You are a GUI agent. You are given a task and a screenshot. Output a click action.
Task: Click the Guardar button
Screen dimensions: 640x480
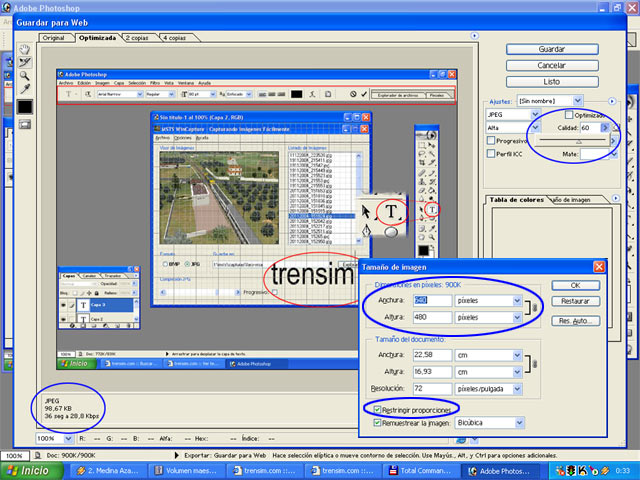click(x=552, y=49)
